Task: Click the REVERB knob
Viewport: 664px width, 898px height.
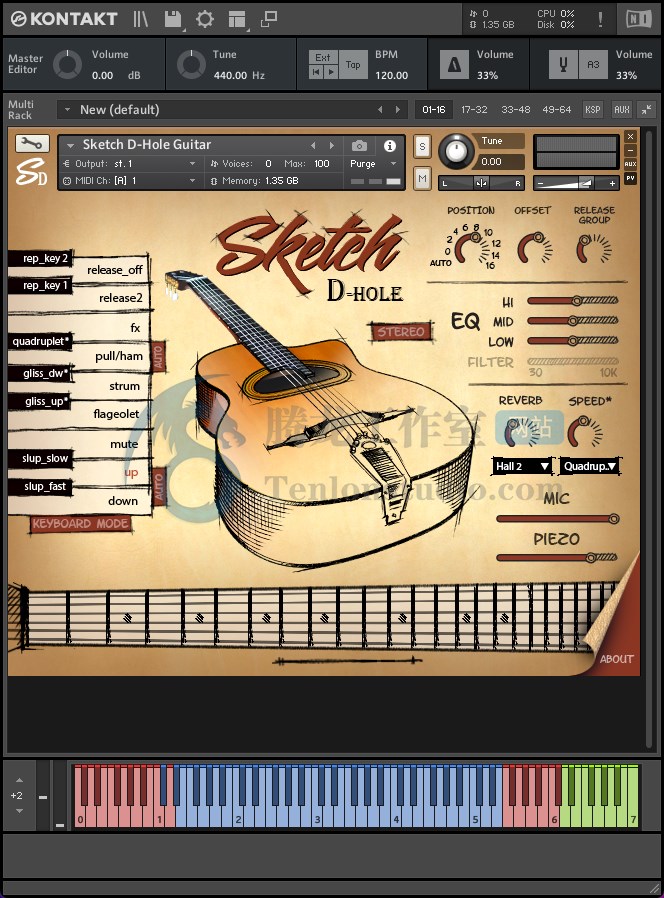Action: click(x=520, y=432)
